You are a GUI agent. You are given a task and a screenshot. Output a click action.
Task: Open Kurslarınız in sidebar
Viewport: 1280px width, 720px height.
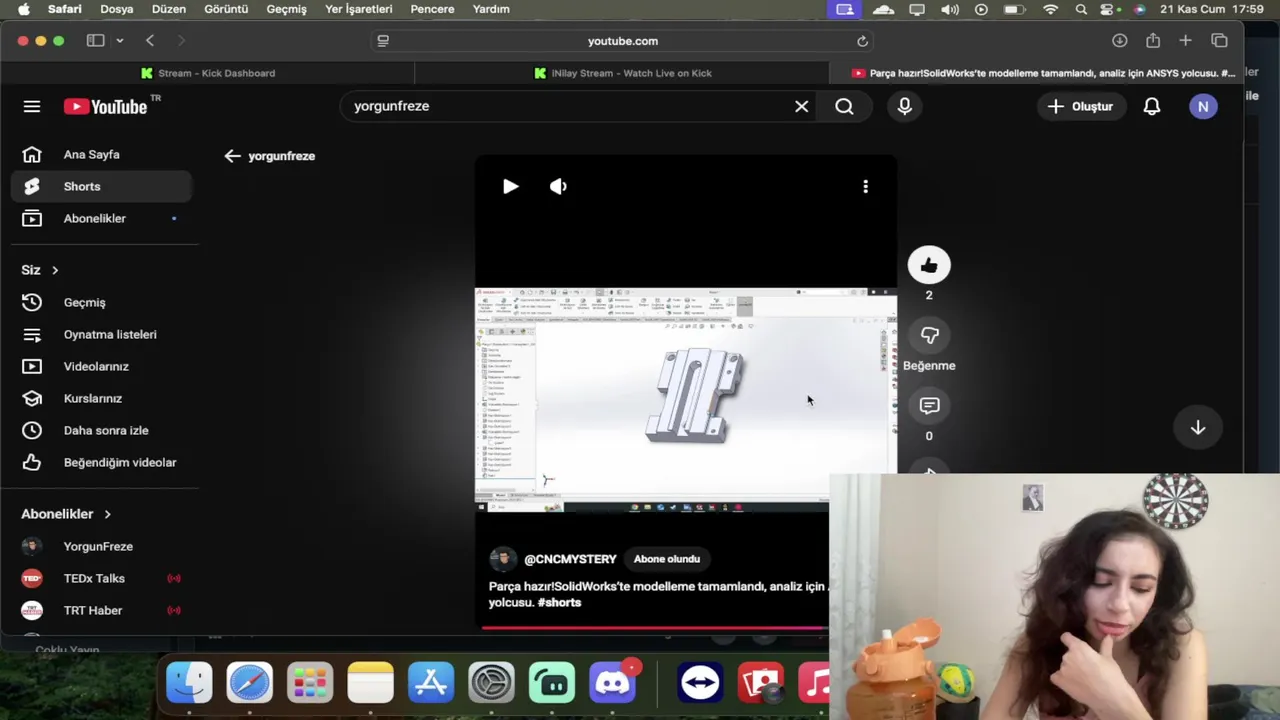(x=101, y=398)
